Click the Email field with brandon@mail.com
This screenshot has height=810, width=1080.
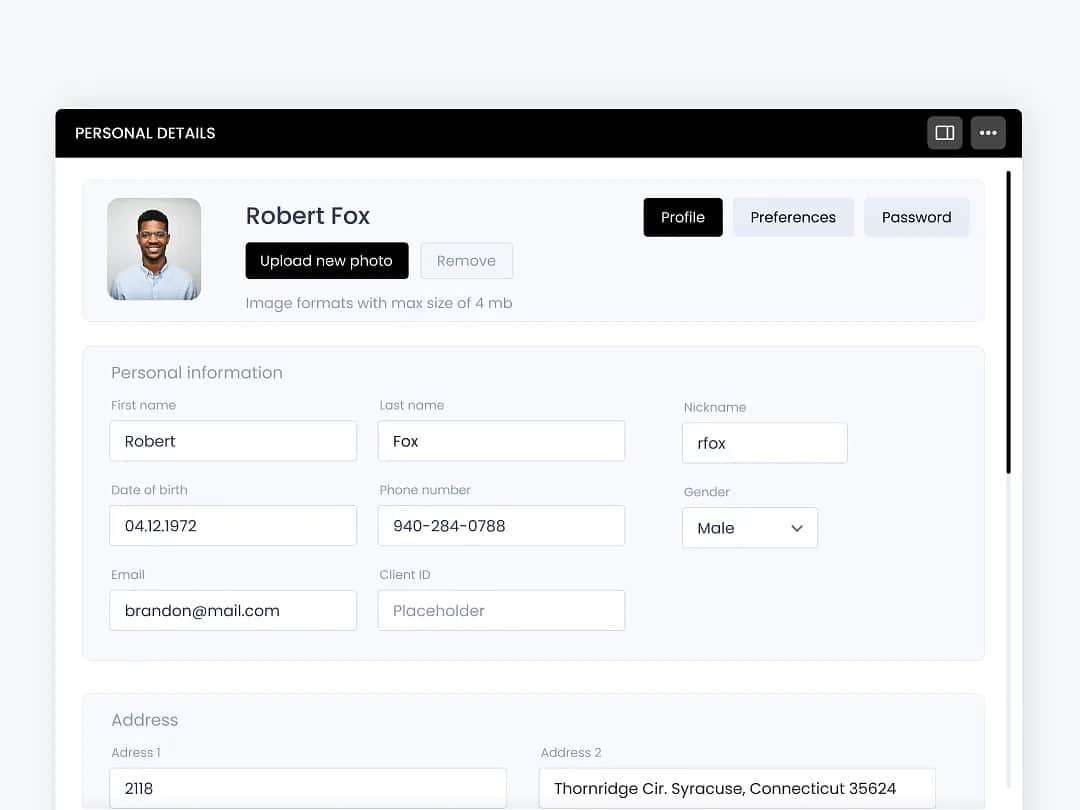[x=233, y=610]
